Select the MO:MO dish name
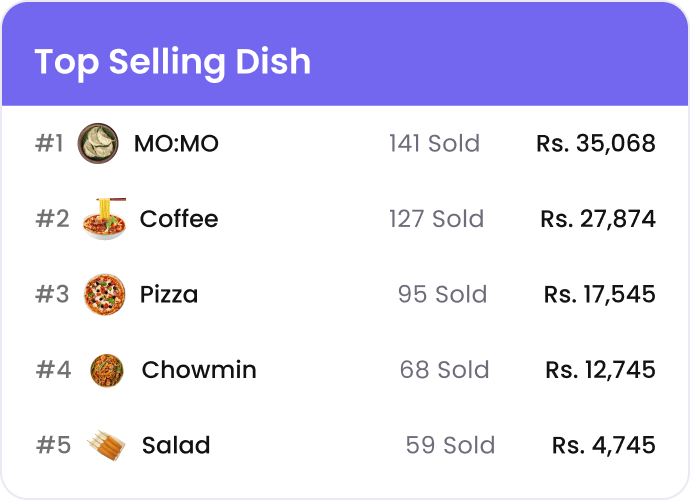 (176, 144)
